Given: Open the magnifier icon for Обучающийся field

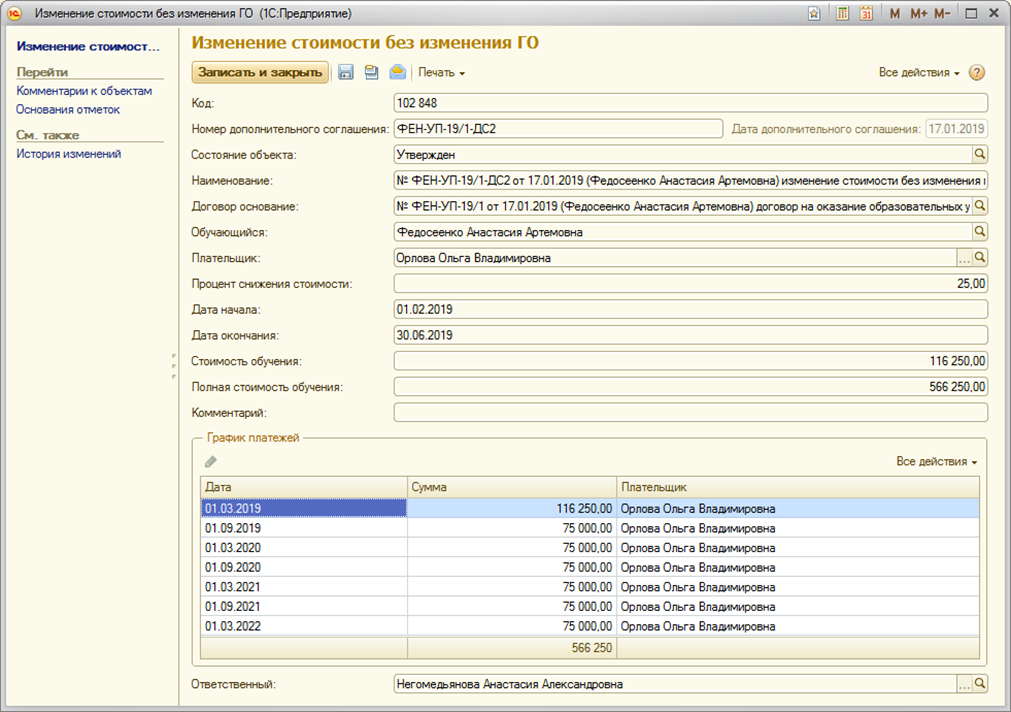Looking at the screenshot, I should (x=980, y=232).
